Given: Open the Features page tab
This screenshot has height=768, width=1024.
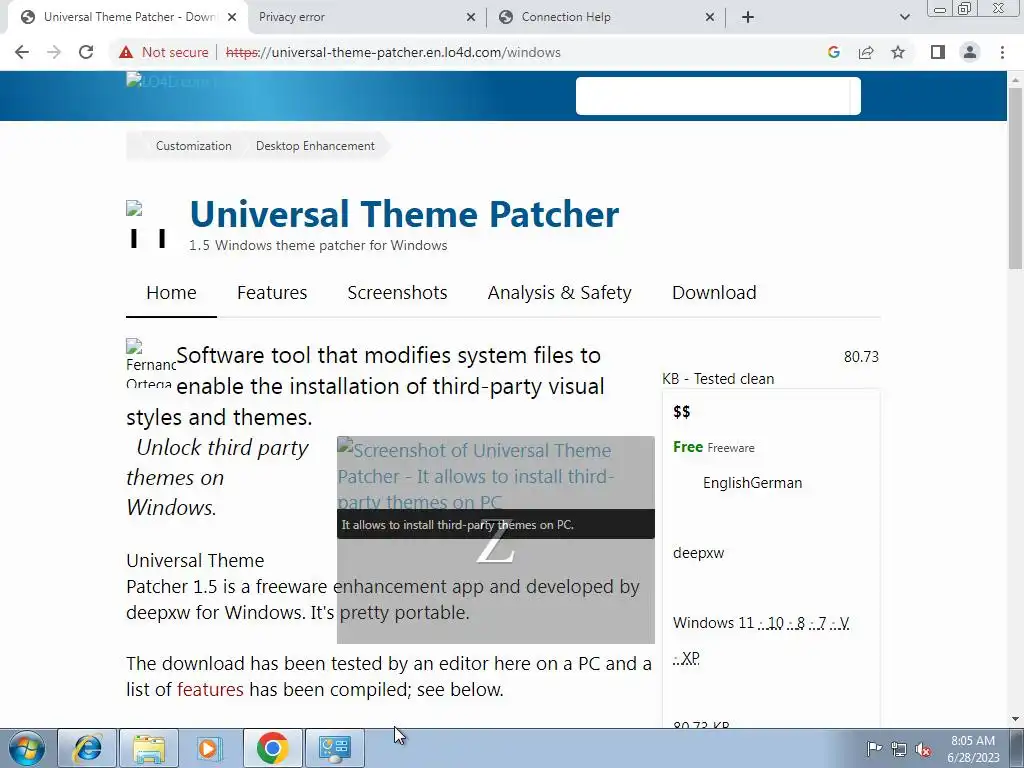Looking at the screenshot, I should 272,293.
